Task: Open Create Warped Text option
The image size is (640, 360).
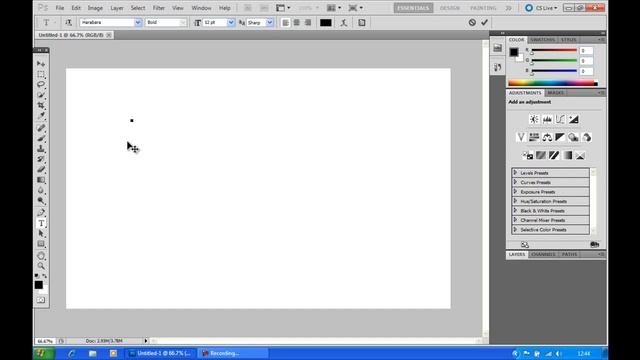Action: tap(344, 23)
